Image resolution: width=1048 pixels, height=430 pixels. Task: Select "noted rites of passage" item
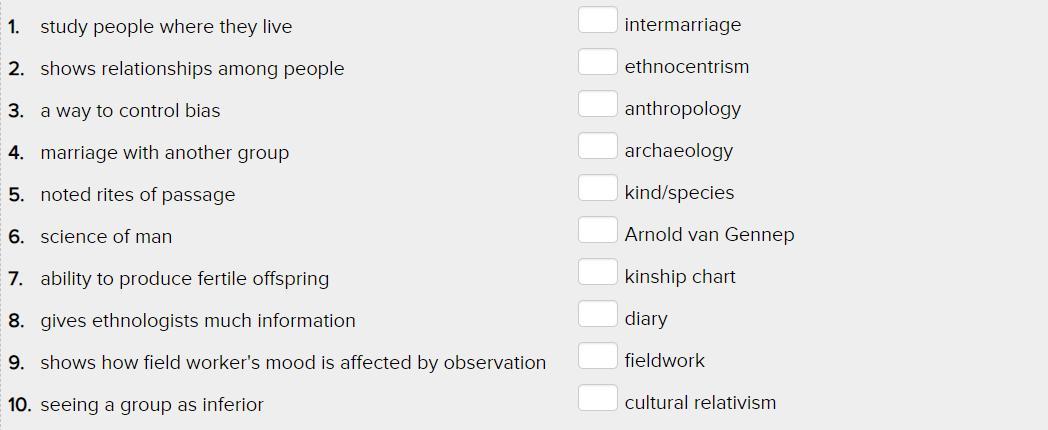coord(138,195)
